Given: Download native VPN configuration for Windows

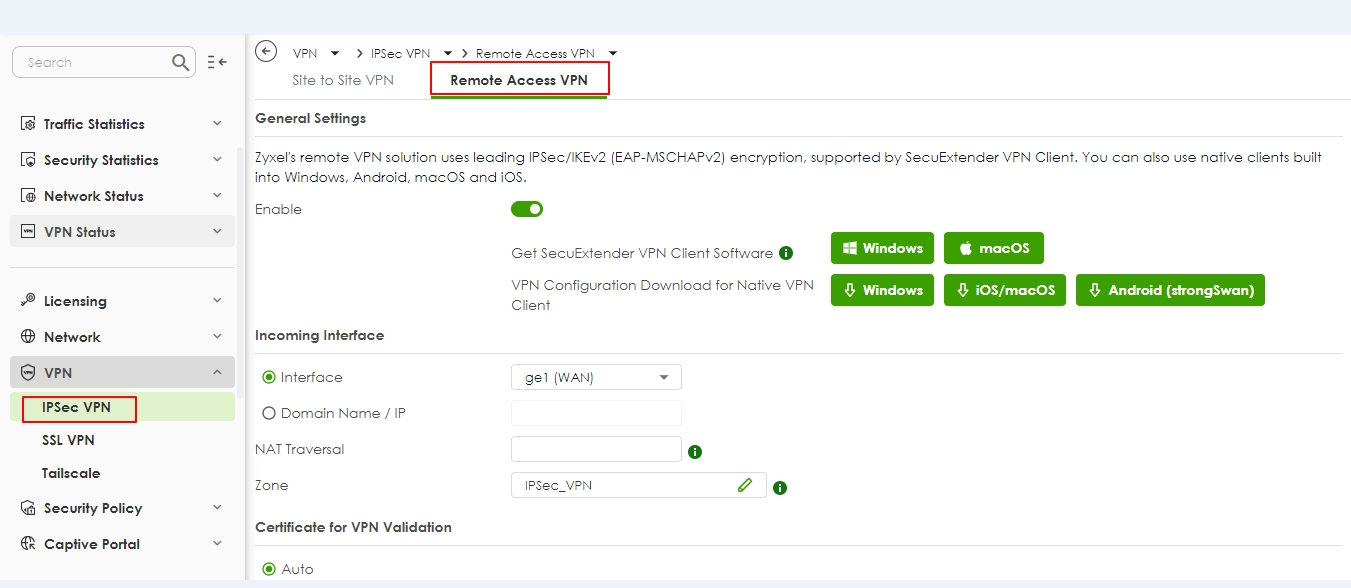Looking at the screenshot, I should [882, 290].
